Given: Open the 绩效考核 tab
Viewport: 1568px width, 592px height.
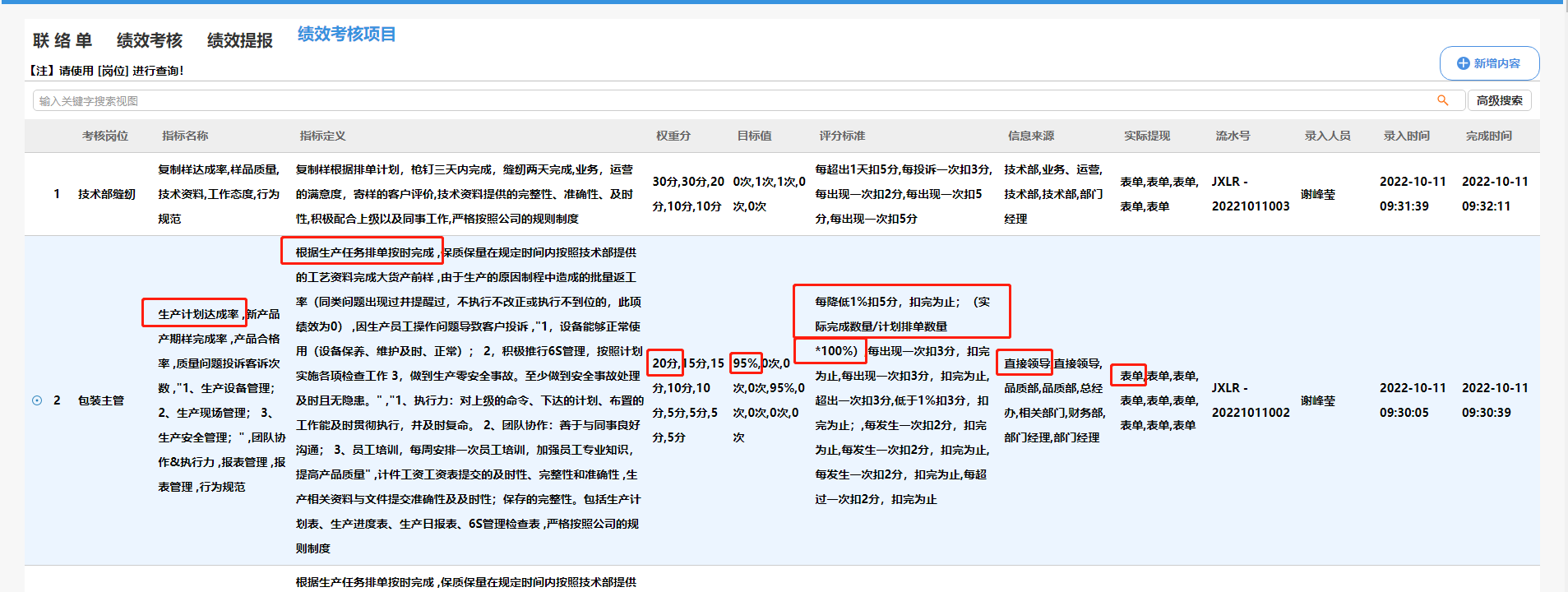Looking at the screenshot, I should [x=150, y=40].
